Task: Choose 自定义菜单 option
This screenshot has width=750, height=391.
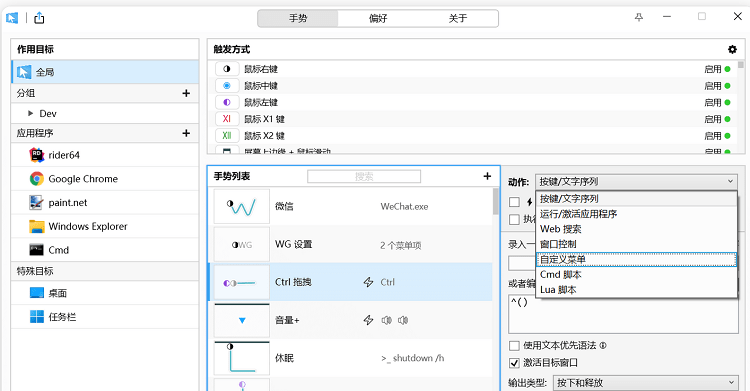Action: click(636, 259)
